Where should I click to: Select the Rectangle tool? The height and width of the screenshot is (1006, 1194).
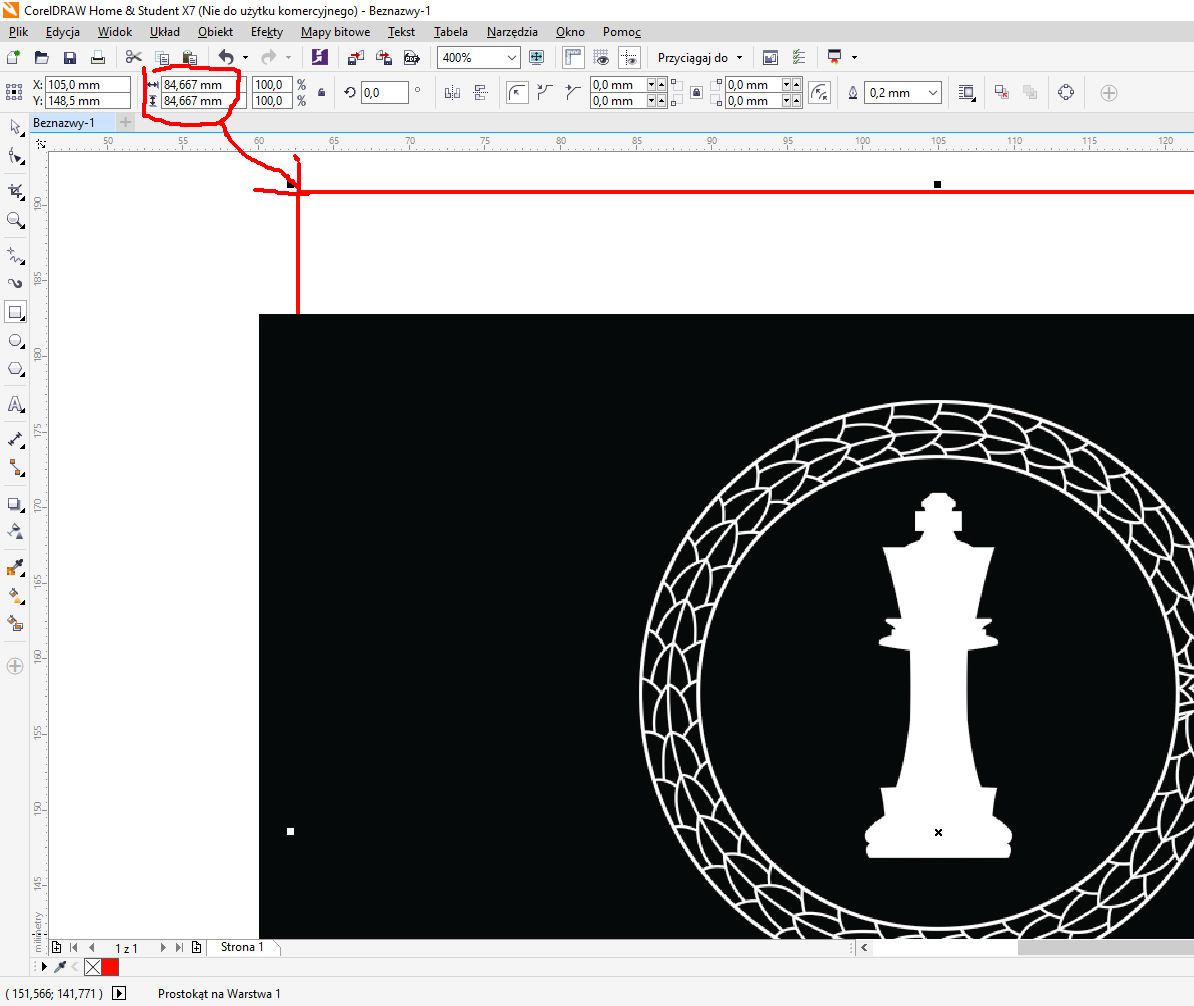tap(15, 312)
